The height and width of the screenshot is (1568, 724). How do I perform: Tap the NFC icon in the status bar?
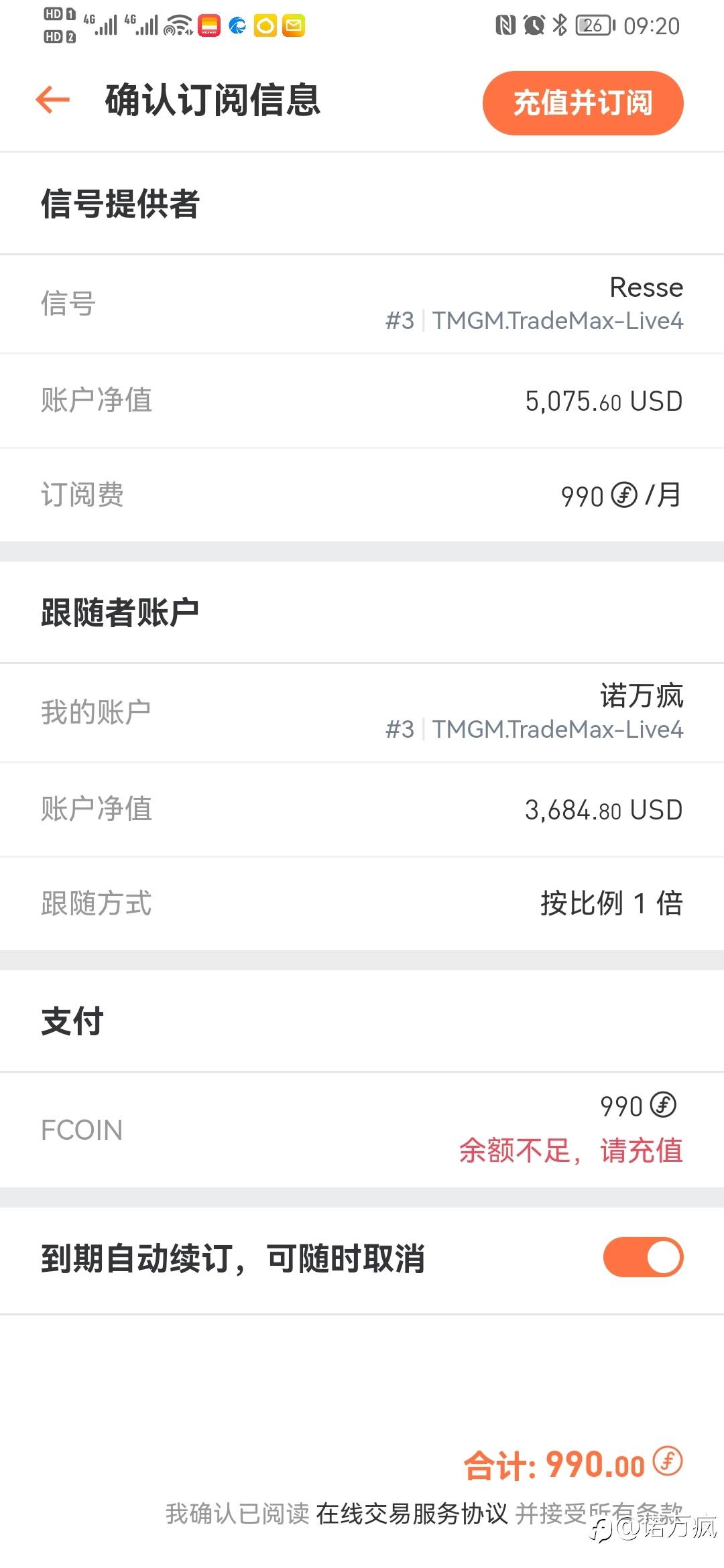tap(505, 25)
